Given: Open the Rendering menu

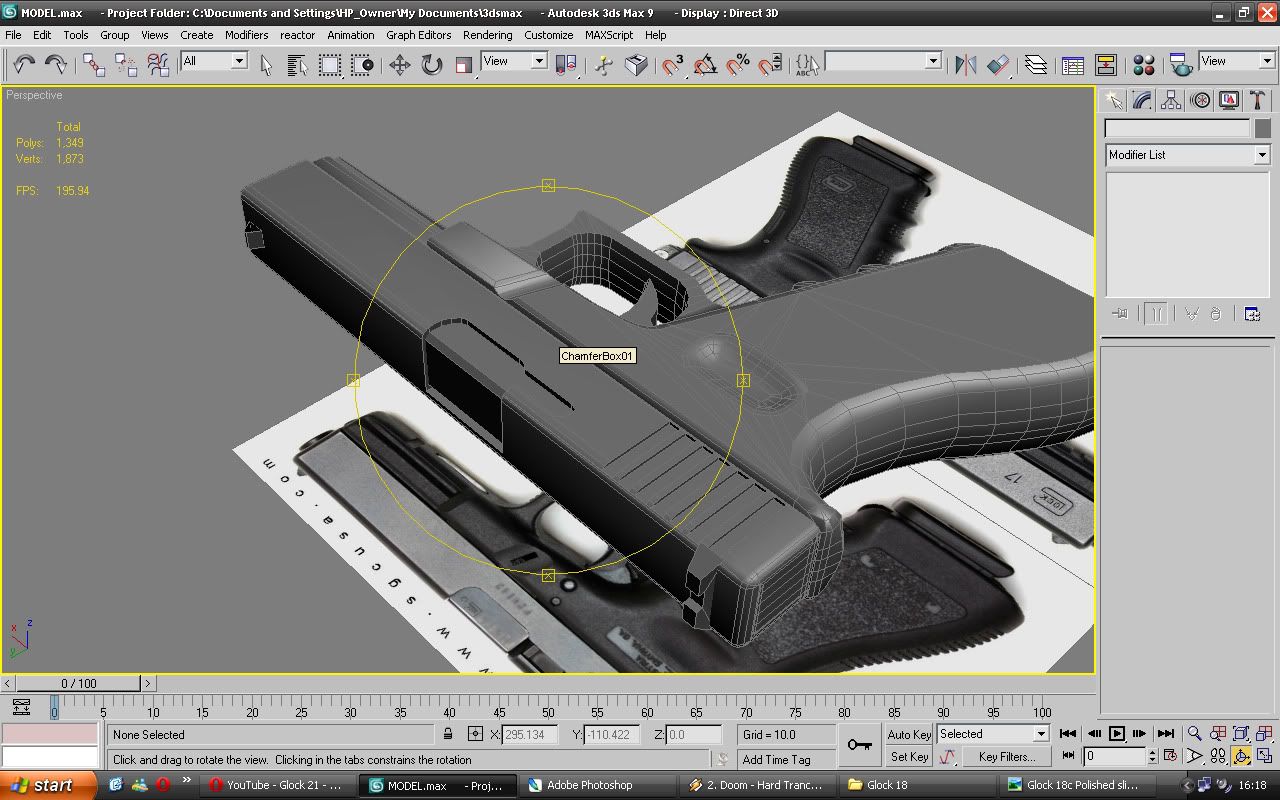Looking at the screenshot, I should pos(487,35).
